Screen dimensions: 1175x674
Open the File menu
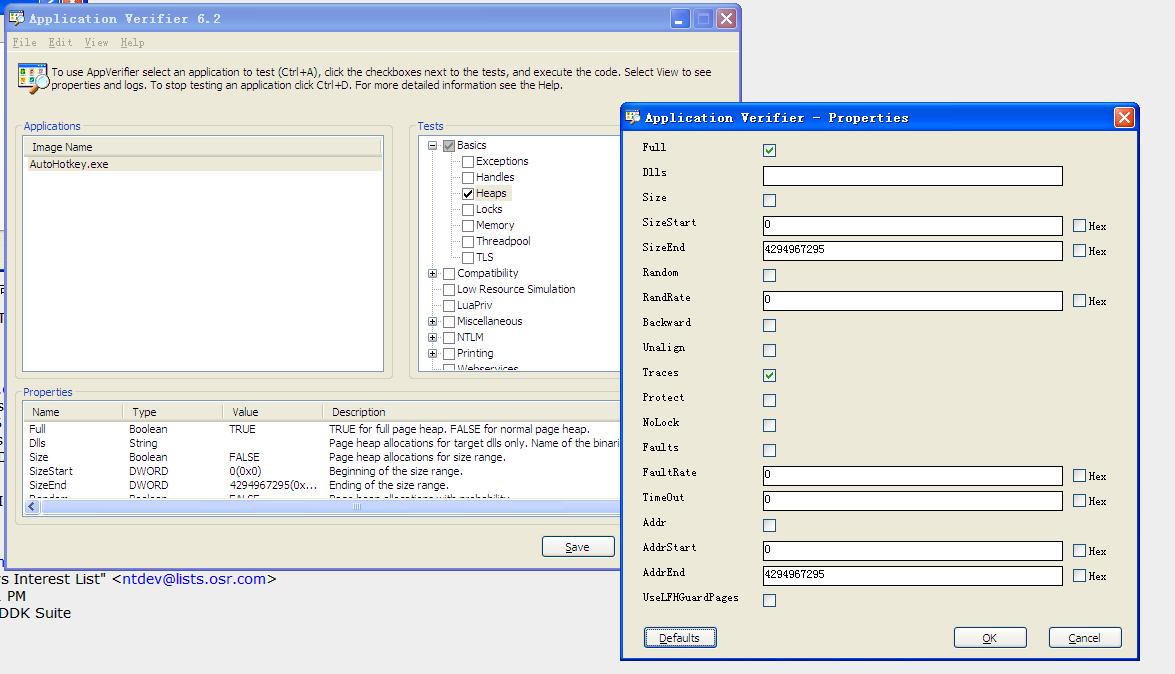(24, 43)
